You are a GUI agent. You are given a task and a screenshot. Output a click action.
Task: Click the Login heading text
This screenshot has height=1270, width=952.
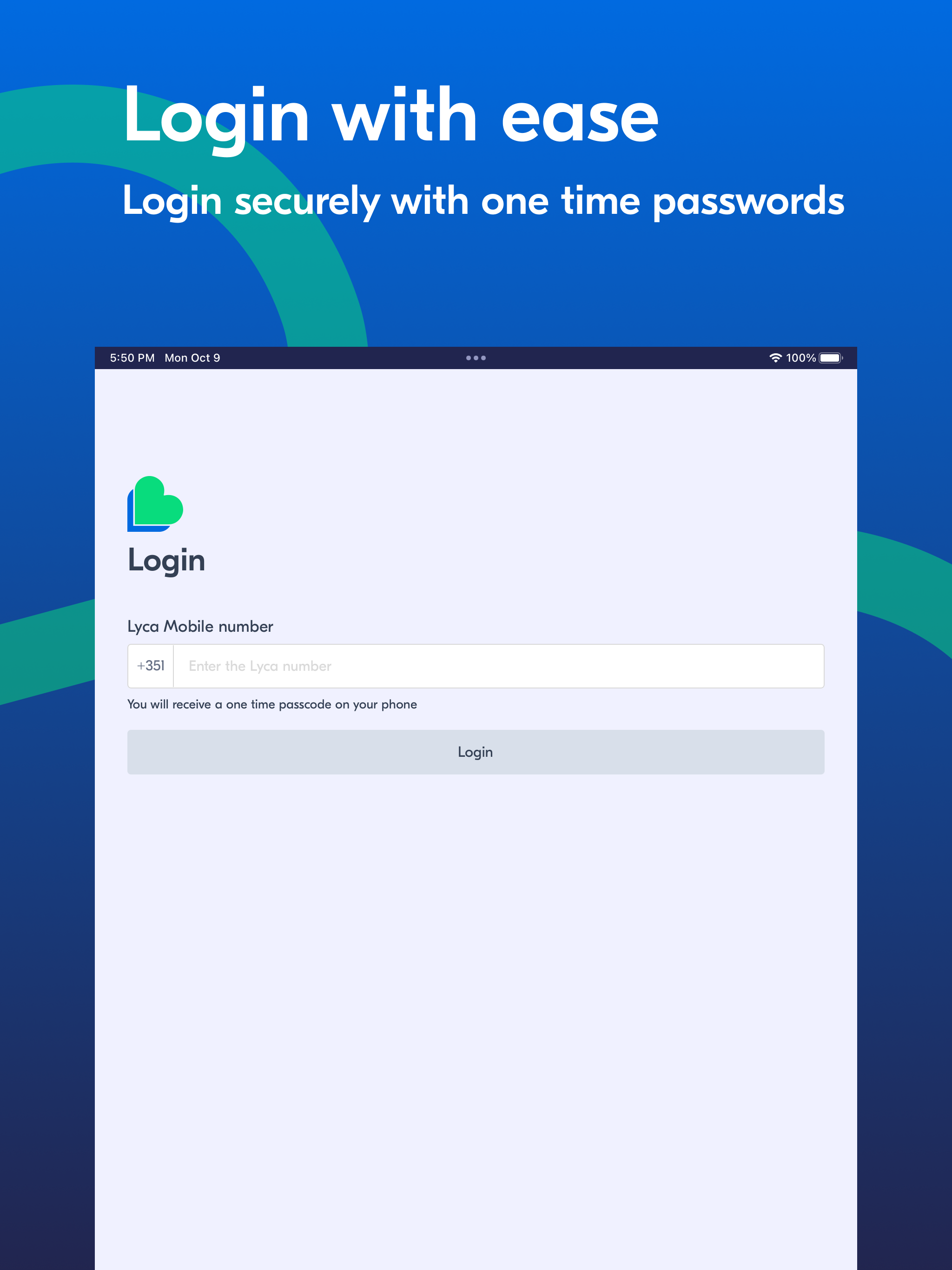tap(166, 560)
